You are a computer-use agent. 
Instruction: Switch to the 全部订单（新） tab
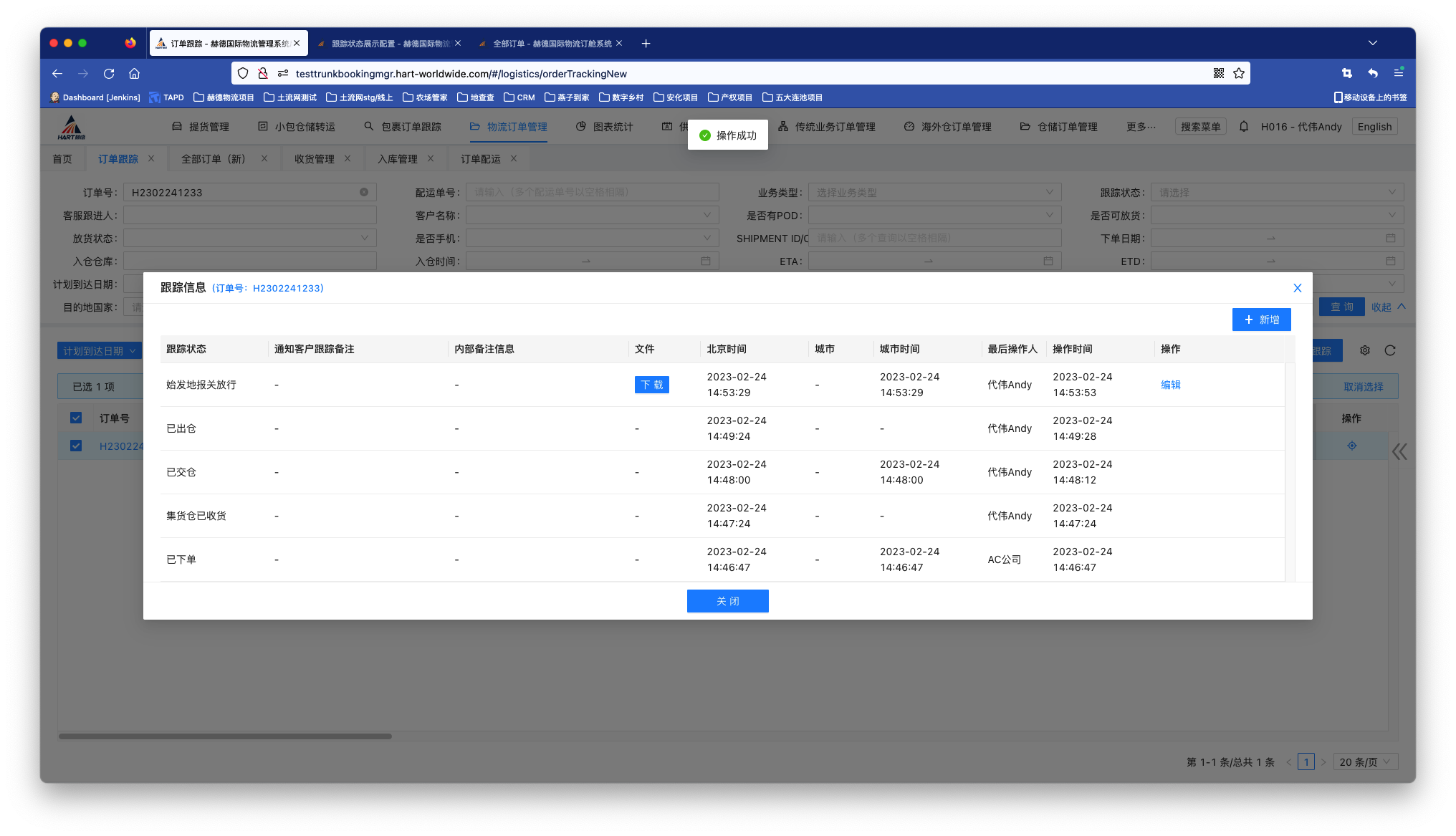213,159
